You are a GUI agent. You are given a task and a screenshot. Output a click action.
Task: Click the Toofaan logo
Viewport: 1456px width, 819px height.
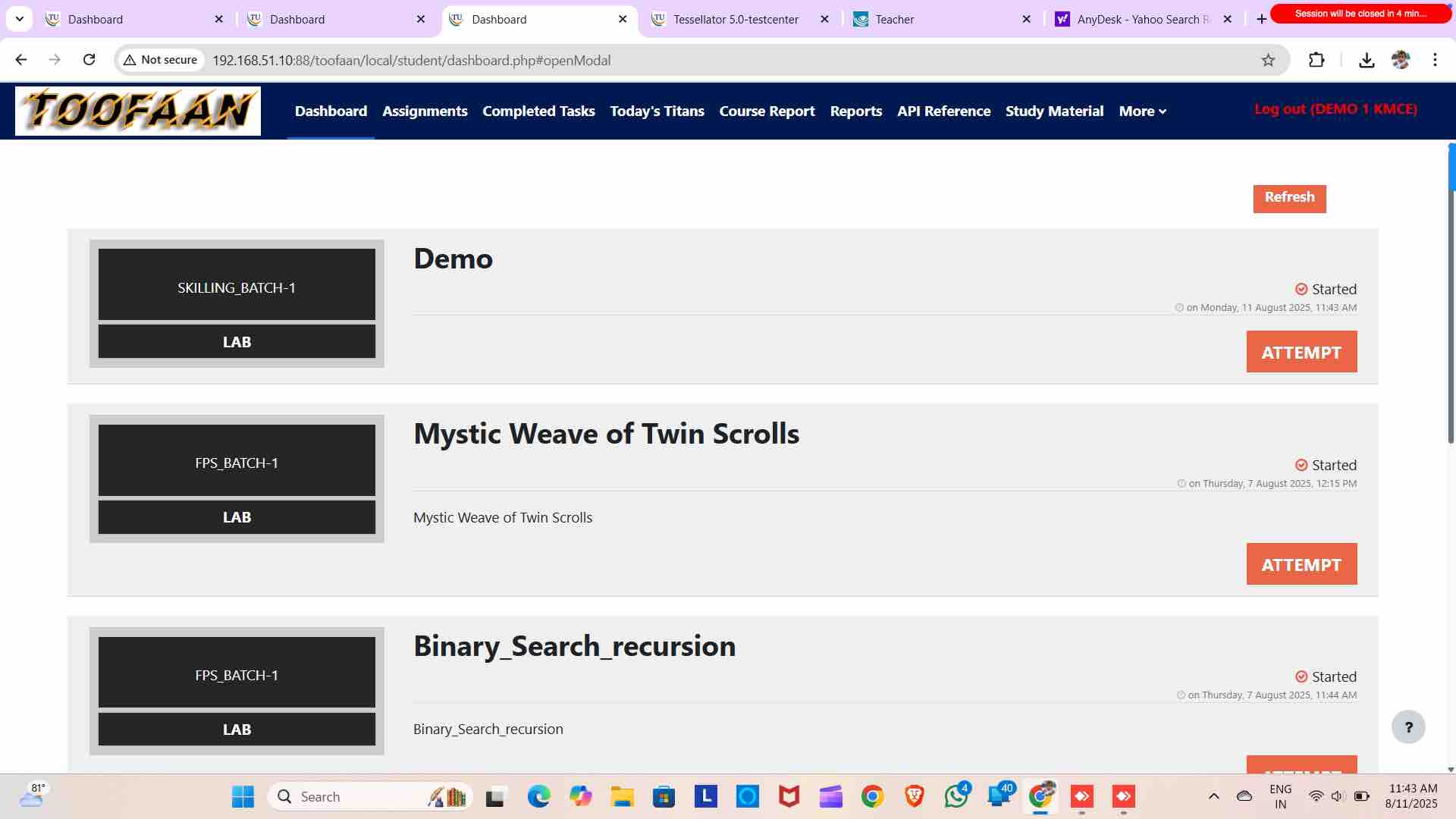click(x=138, y=111)
